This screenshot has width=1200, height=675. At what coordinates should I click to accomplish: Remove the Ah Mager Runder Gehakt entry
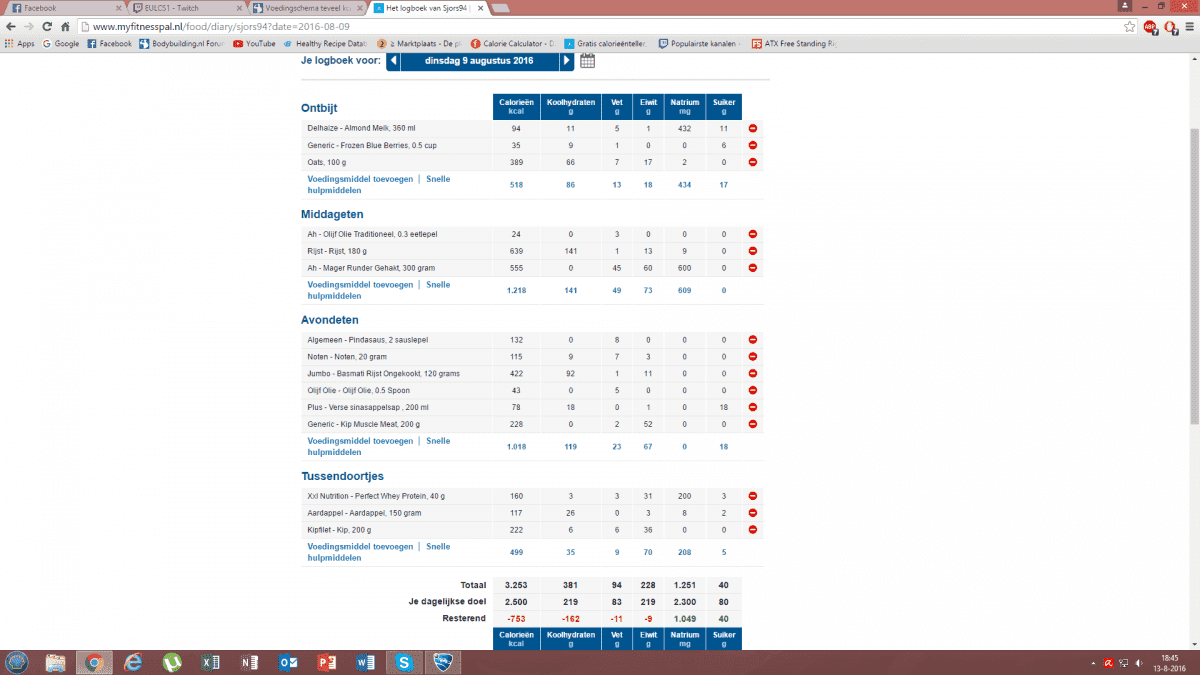tap(752, 267)
